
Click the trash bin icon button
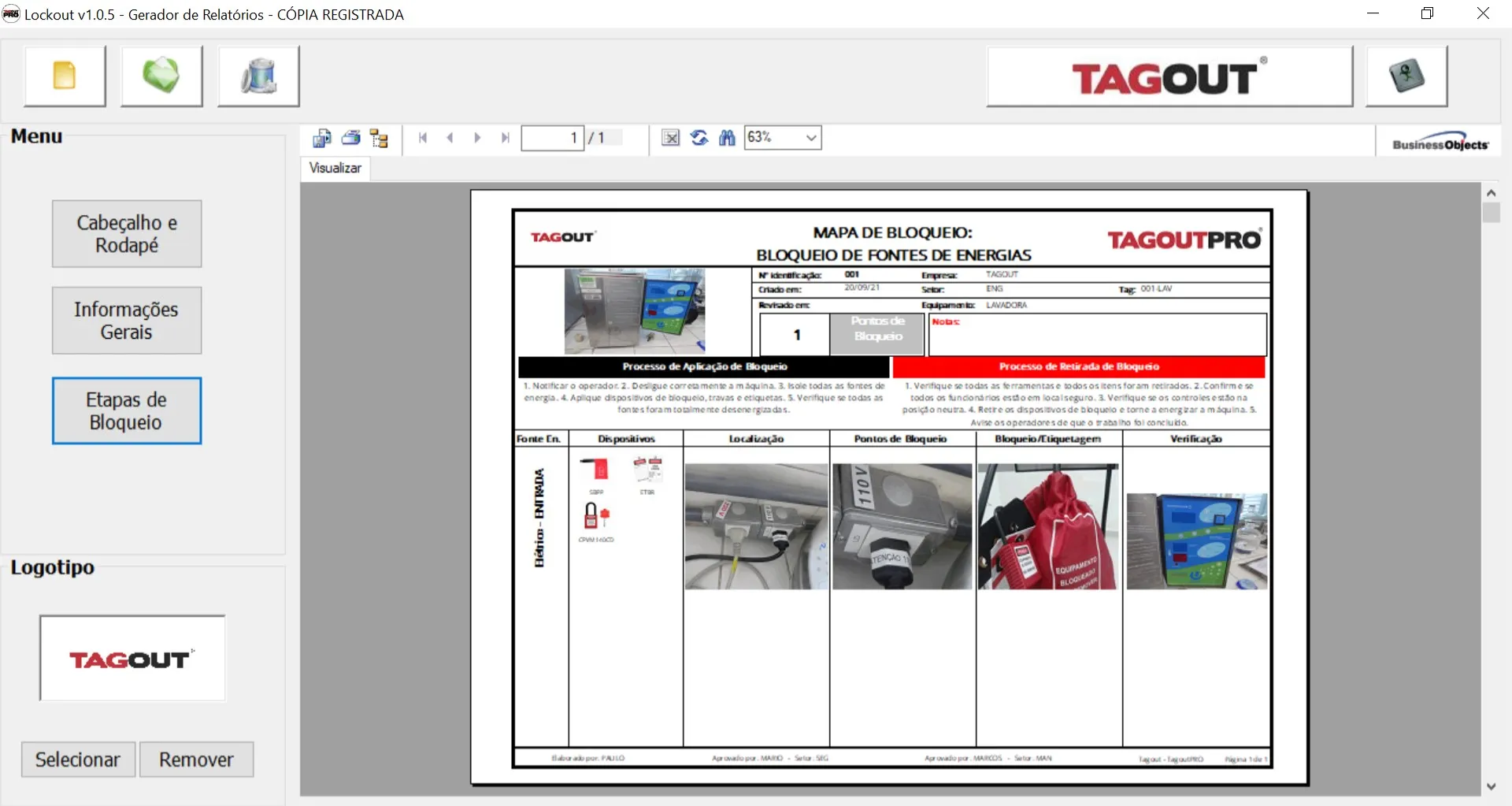coord(258,76)
